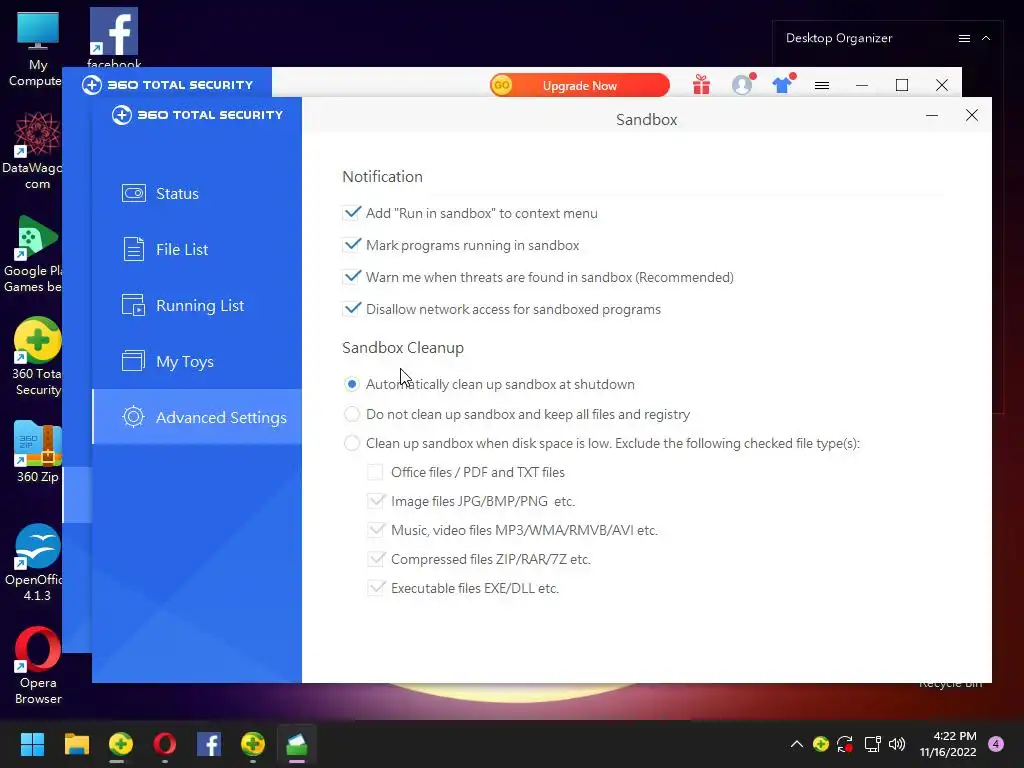
Task: Open the My Toys section
Action: [197, 361]
